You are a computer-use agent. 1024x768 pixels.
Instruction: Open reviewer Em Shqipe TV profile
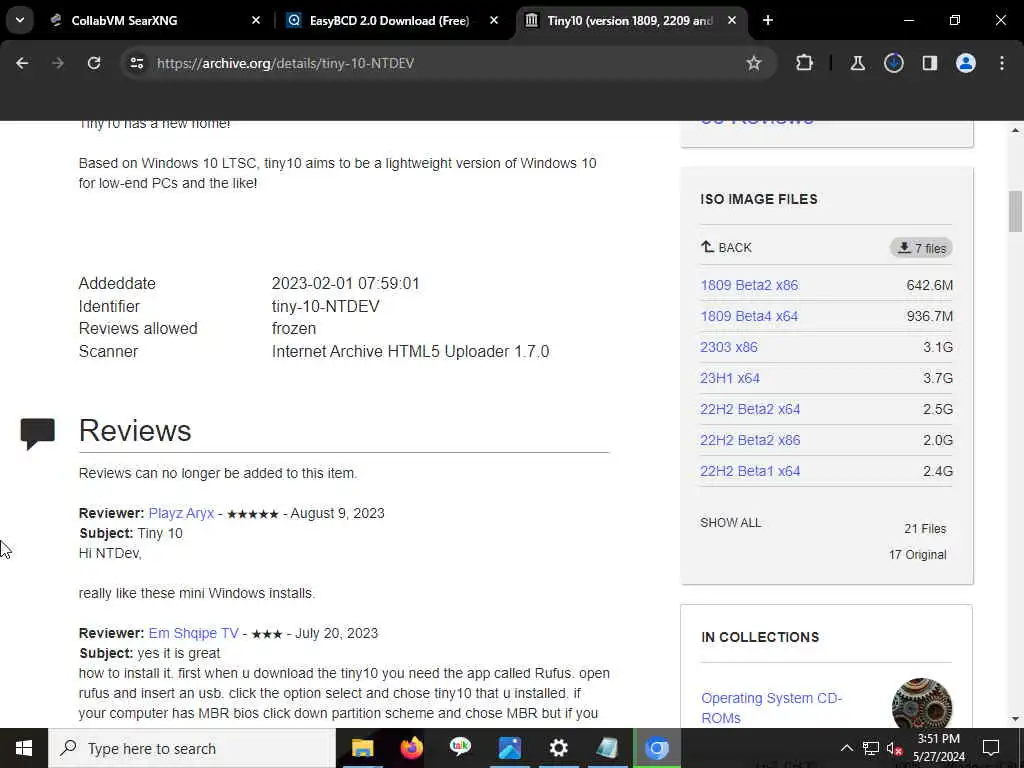tap(193, 633)
